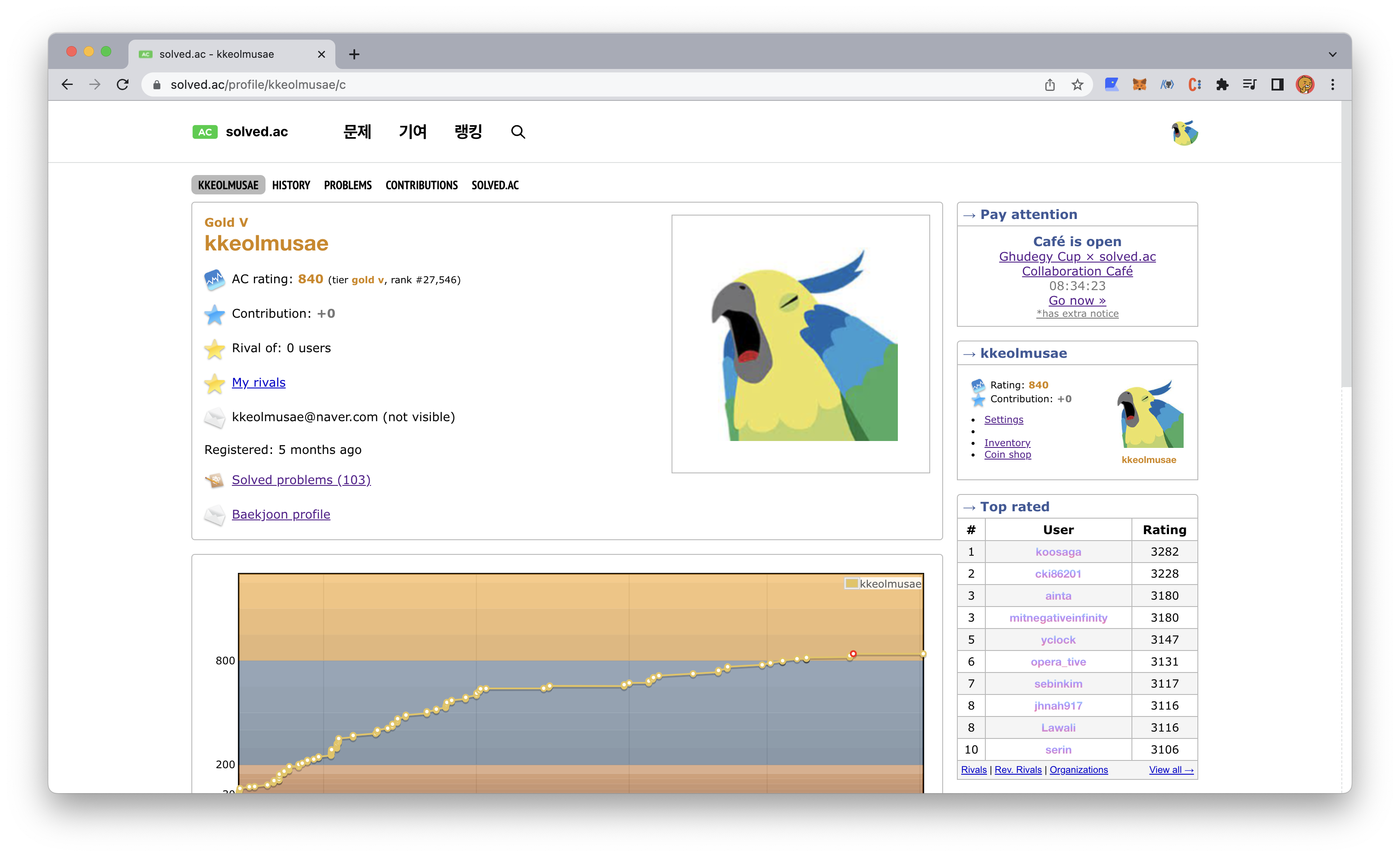This screenshot has width=1400, height=857.
Task: Click the share icon in address bar
Action: pyautogui.click(x=1050, y=84)
